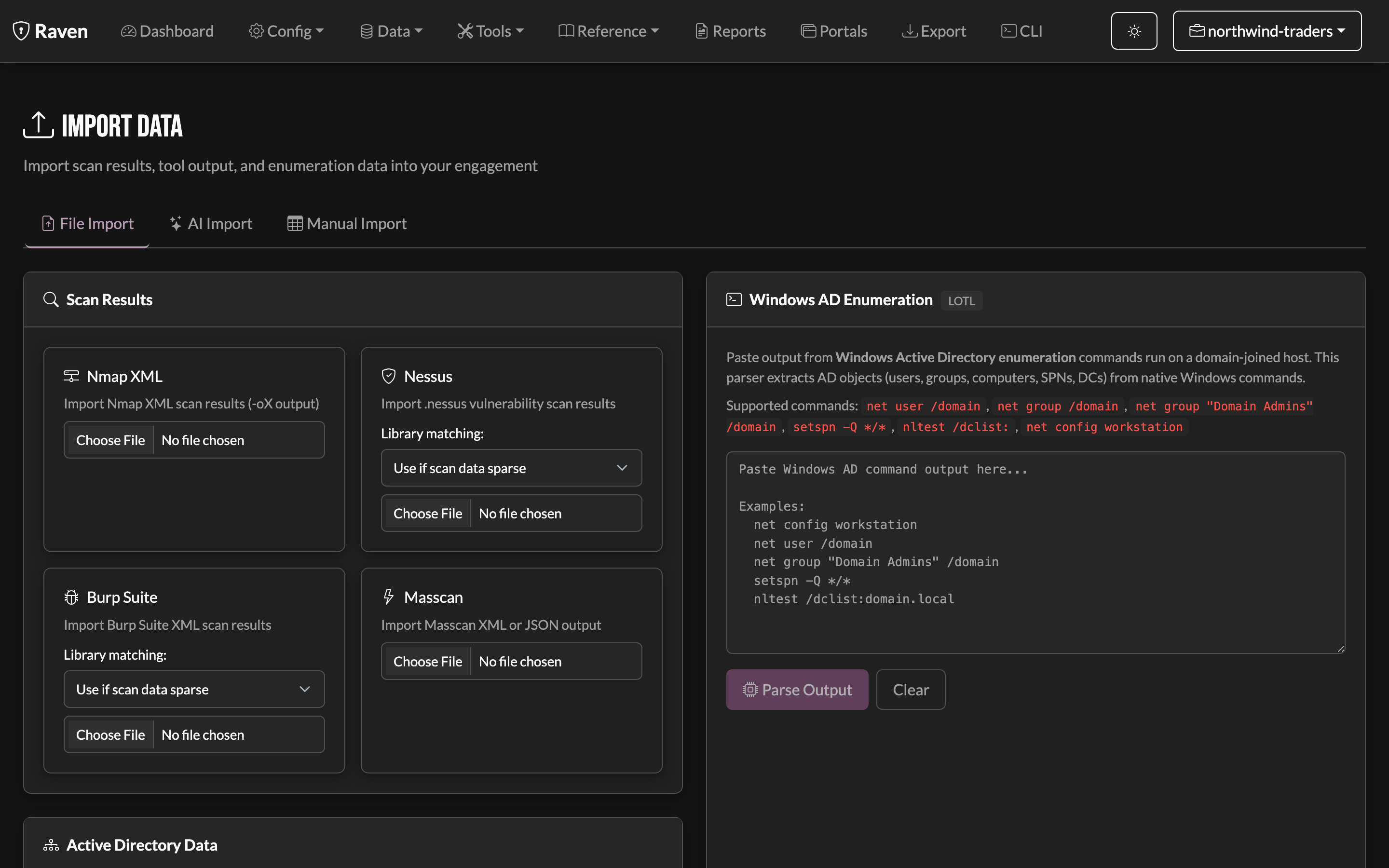Toggle the light/dark theme sun icon
1389x868 pixels.
tap(1133, 31)
